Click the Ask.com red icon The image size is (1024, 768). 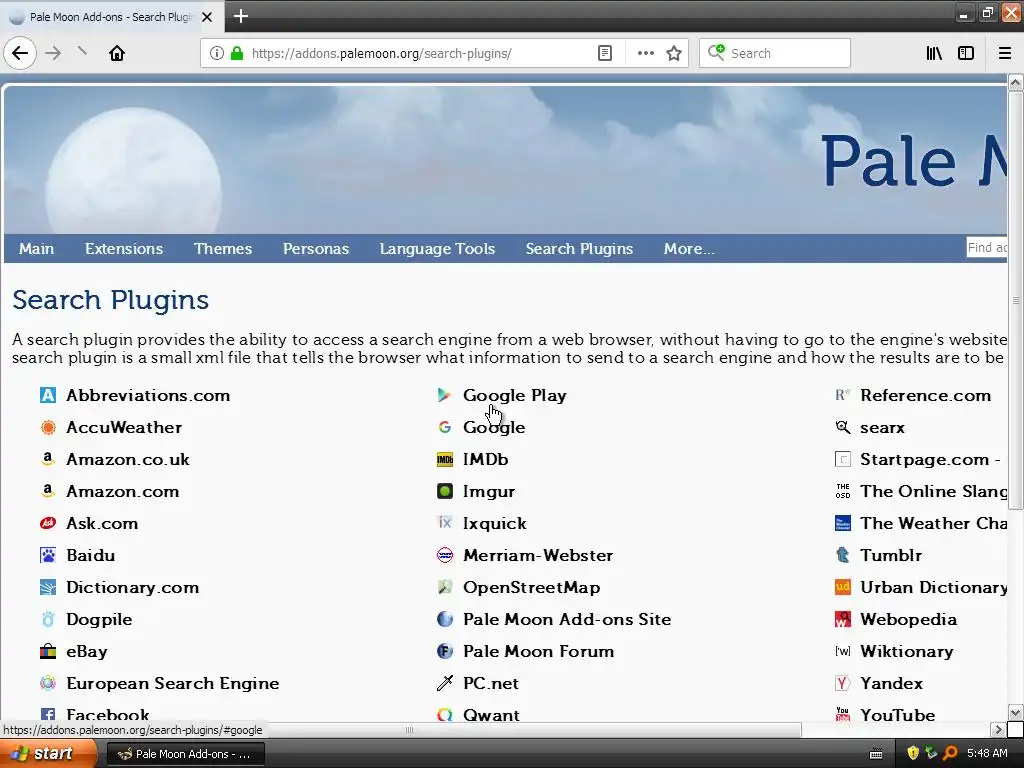point(48,523)
